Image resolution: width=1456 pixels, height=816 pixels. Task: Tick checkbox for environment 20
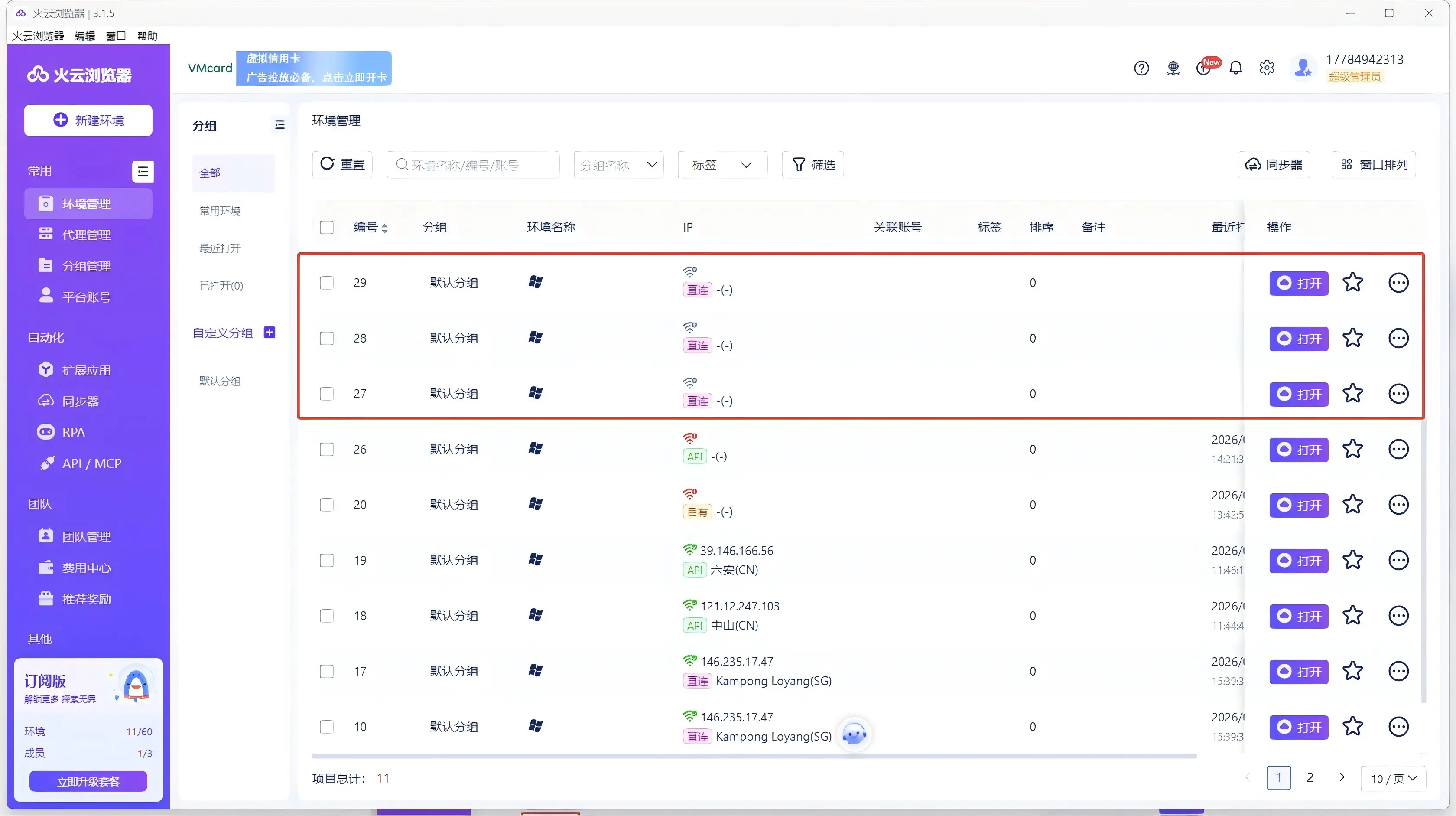(x=327, y=504)
